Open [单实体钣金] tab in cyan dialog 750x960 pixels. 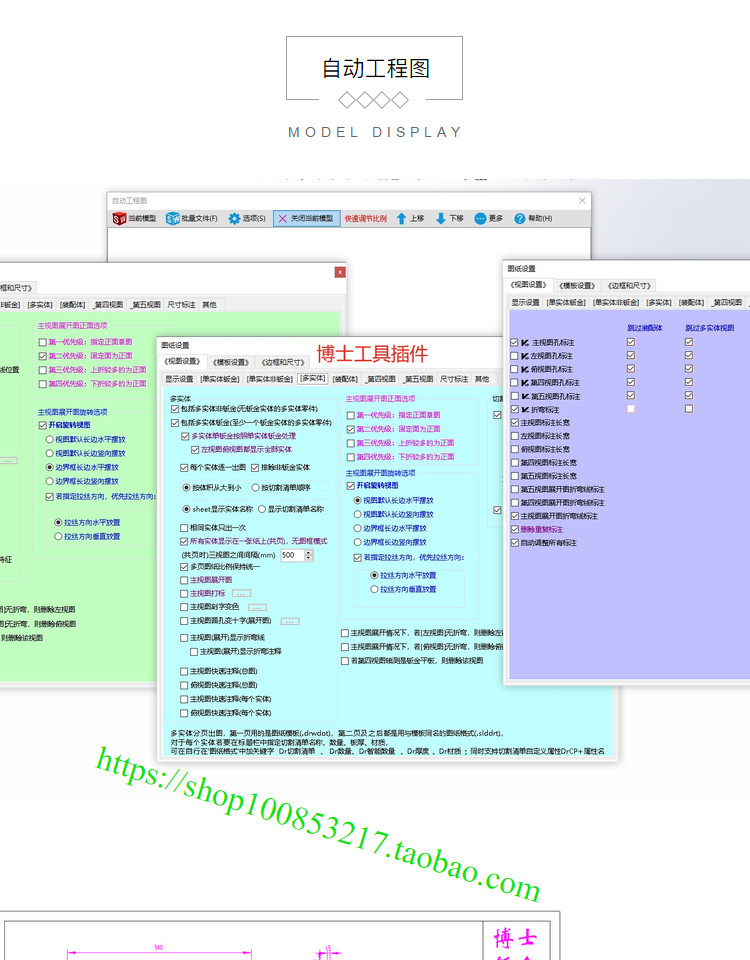[x=220, y=379]
